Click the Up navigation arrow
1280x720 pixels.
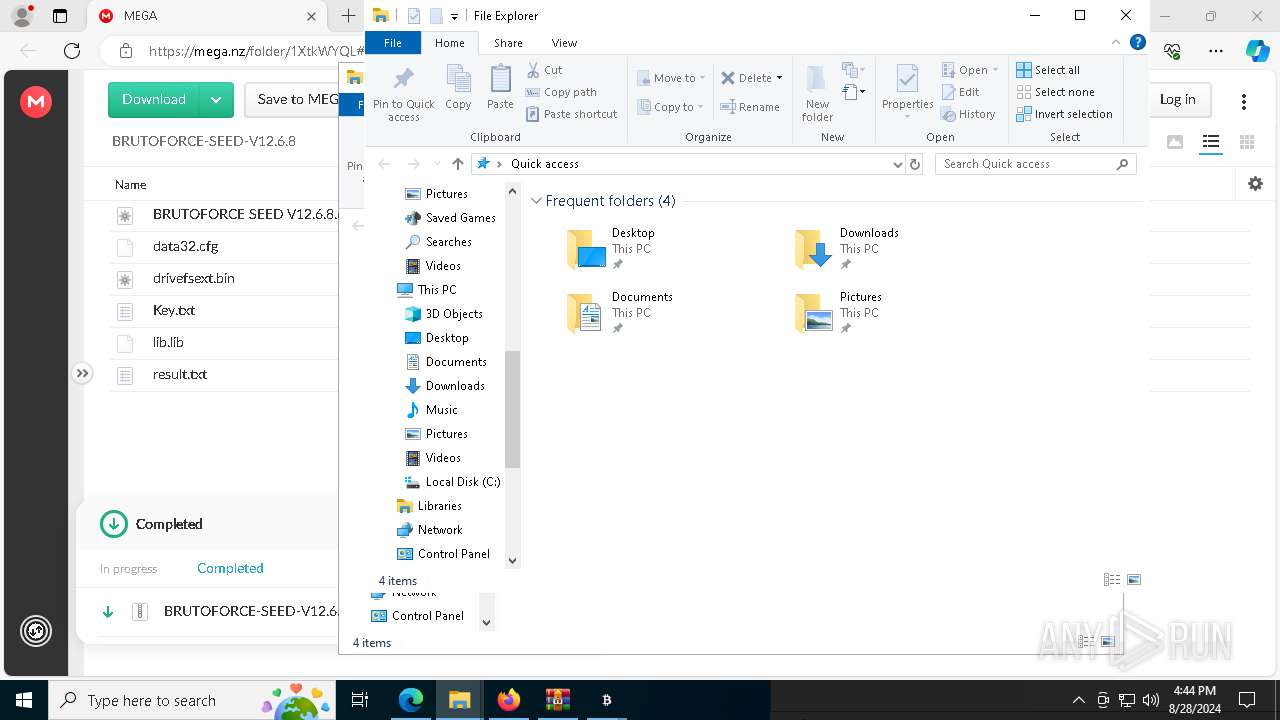tap(457, 164)
